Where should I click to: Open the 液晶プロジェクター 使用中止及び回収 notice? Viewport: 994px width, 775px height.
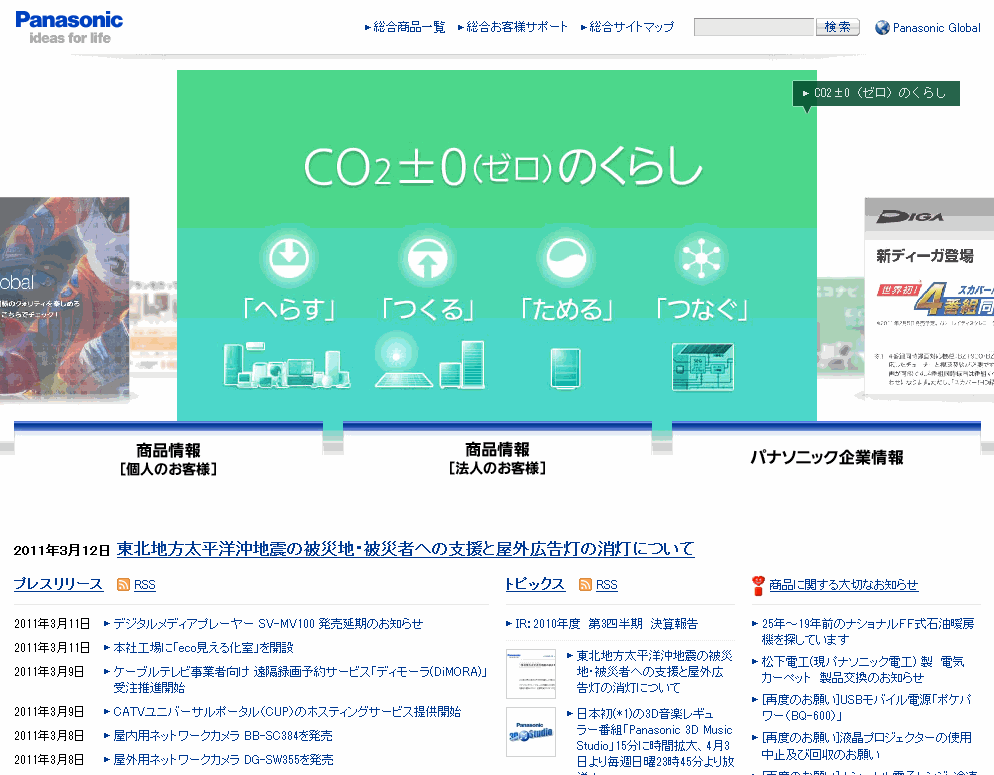(x=867, y=746)
